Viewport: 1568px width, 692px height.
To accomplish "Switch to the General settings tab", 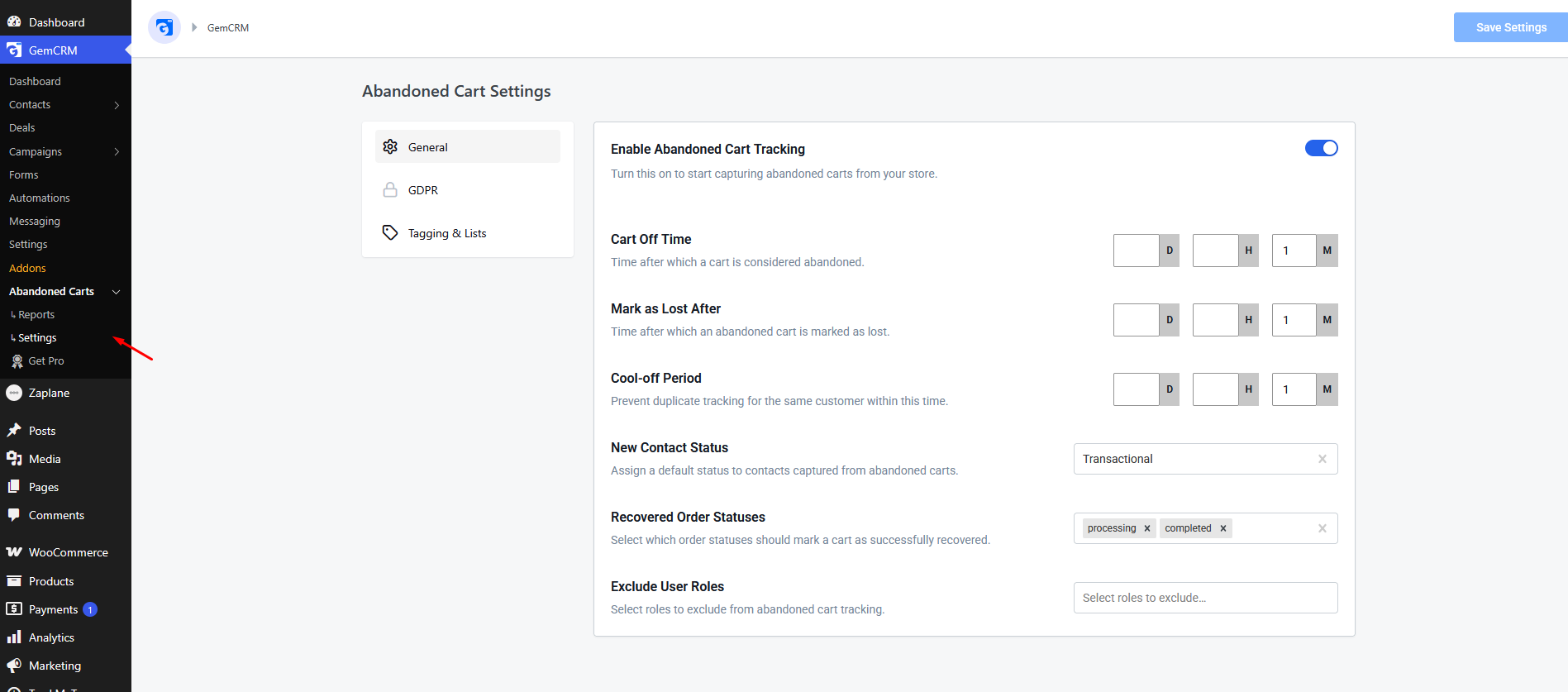I will (468, 146).
